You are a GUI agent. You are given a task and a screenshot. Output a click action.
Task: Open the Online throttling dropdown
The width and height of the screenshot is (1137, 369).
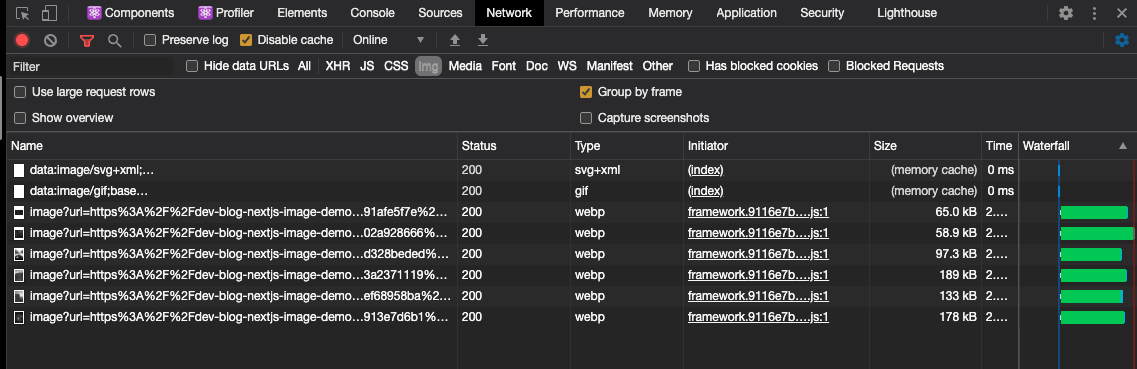pyautogui.click(x=389, y=40)
